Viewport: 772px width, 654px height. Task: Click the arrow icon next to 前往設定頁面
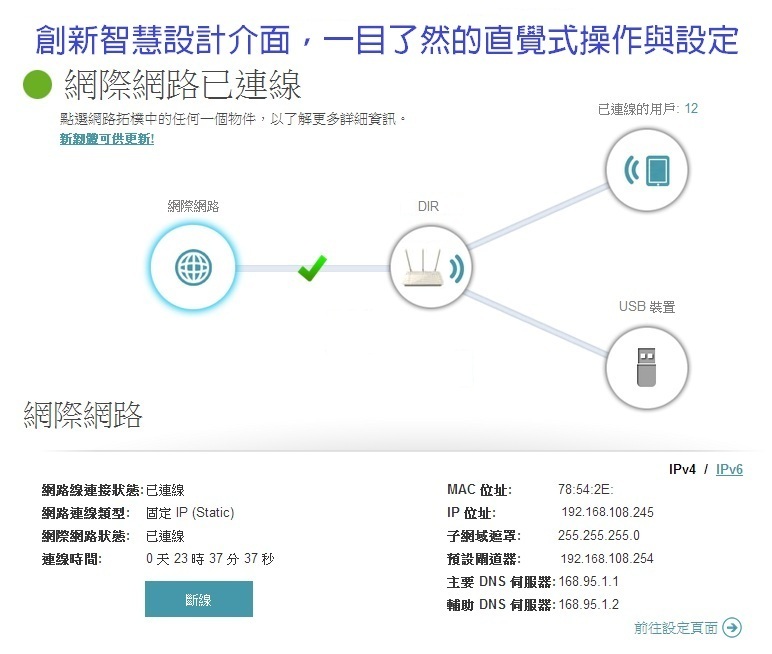[732, 628]
